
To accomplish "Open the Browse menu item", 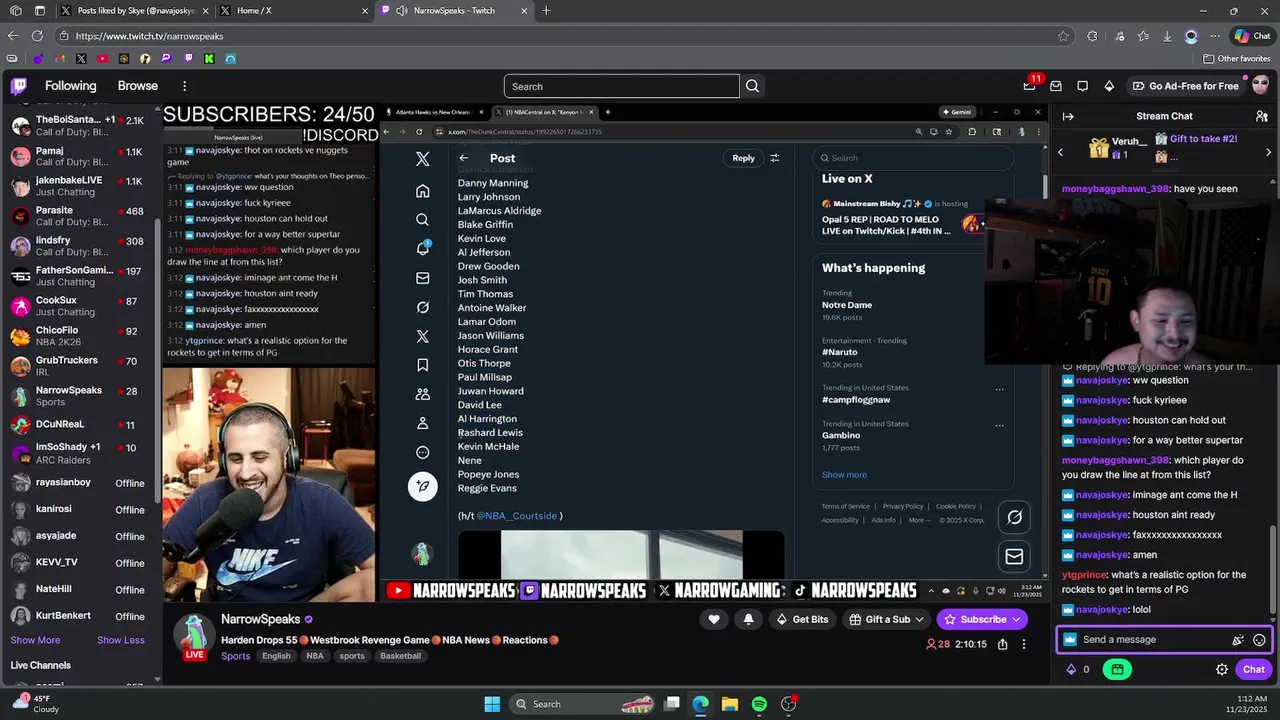I will pos(138,86).
